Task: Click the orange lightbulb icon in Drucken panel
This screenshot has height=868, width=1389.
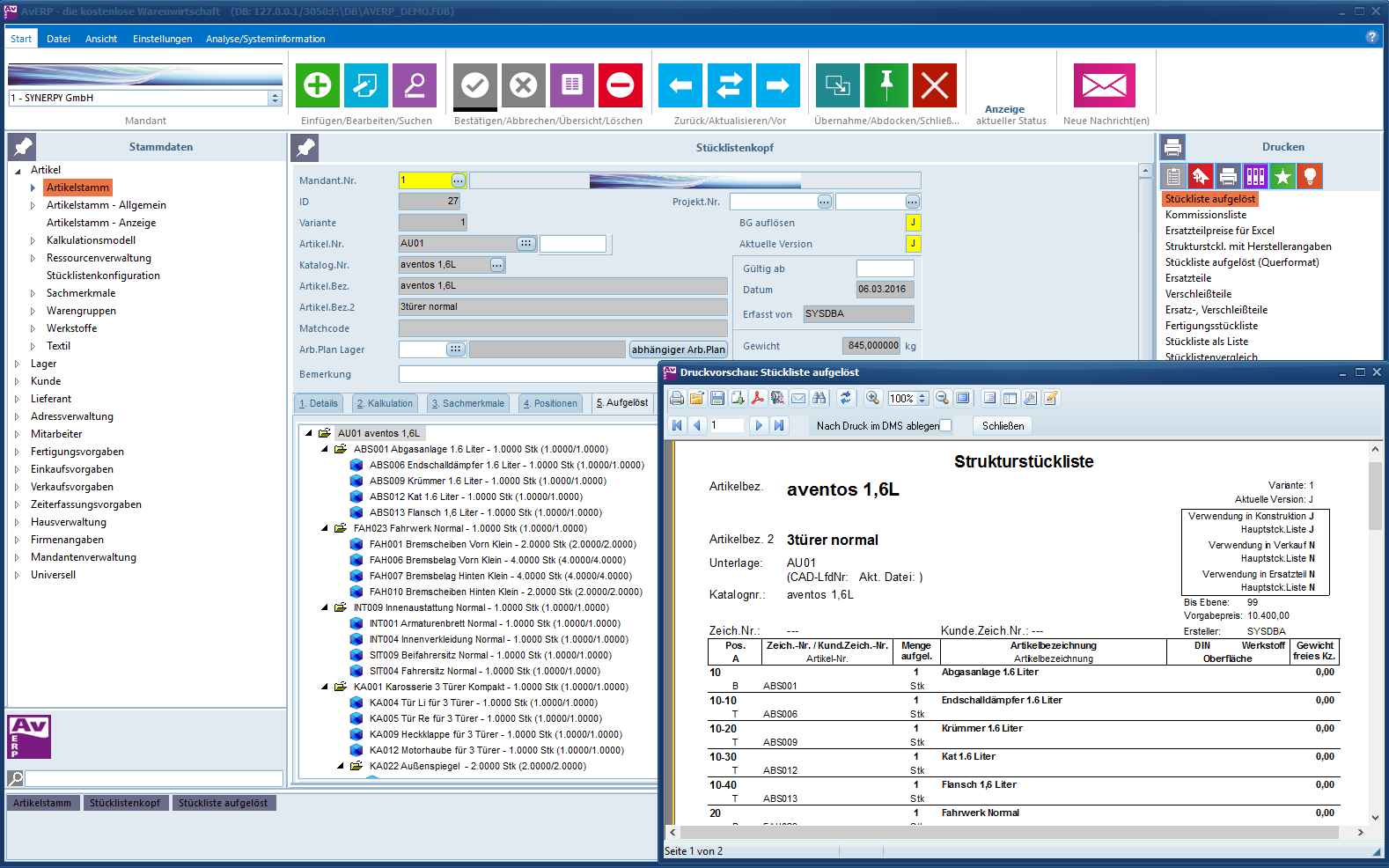Action: [1310, 177]
